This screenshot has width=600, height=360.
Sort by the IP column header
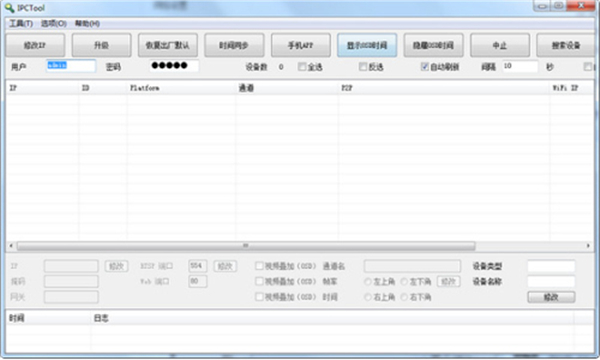point(42,88)
